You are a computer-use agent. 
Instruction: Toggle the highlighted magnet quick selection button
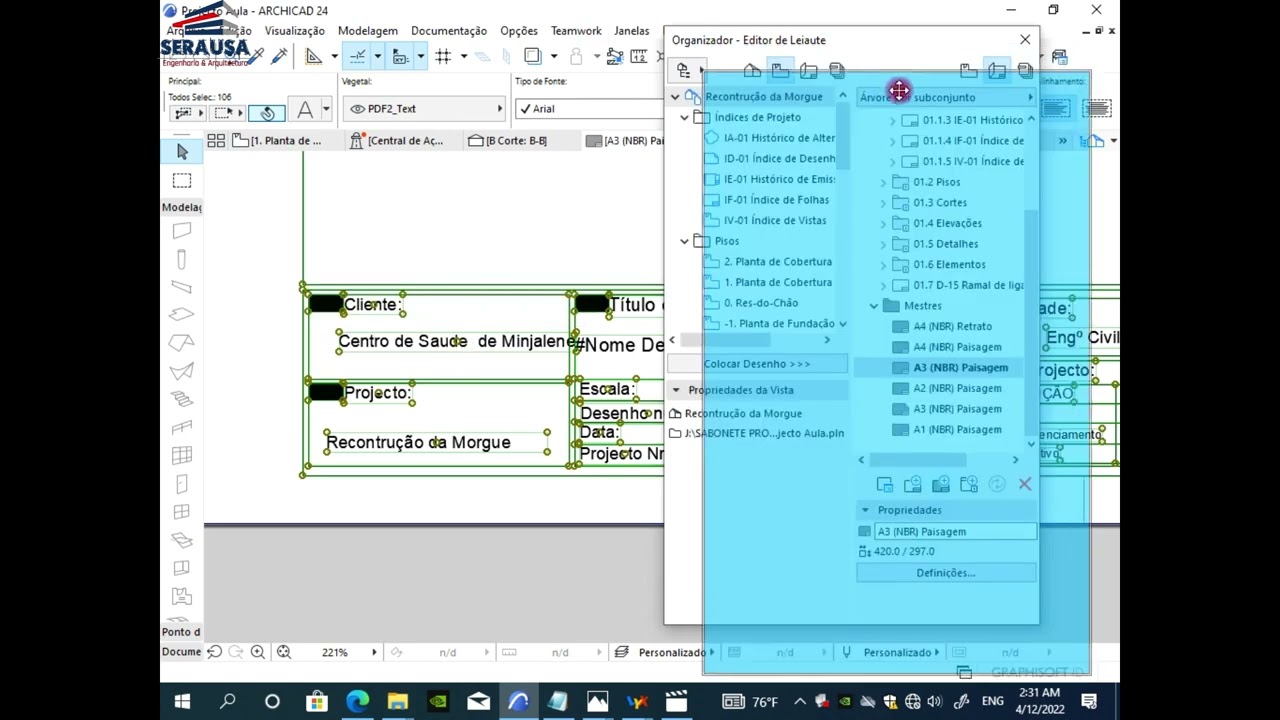tap(266, 113)
